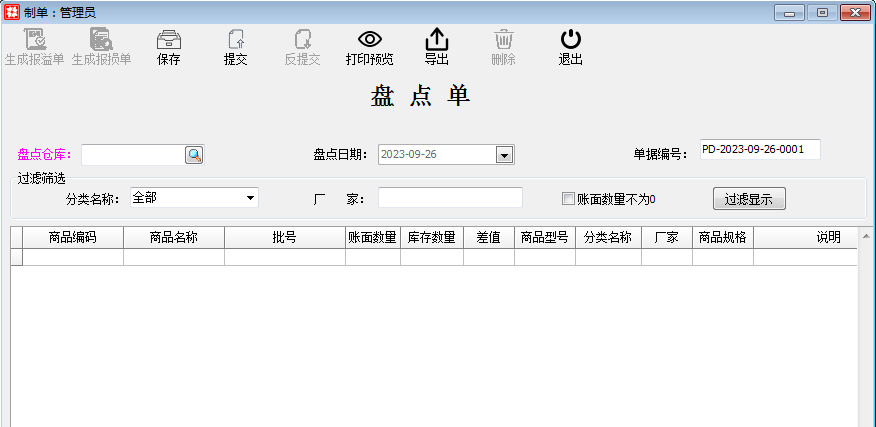Viewport: 876px width, 427px height.
Task: Click the 导出 (Export) icon
Action: coord(436,41)
